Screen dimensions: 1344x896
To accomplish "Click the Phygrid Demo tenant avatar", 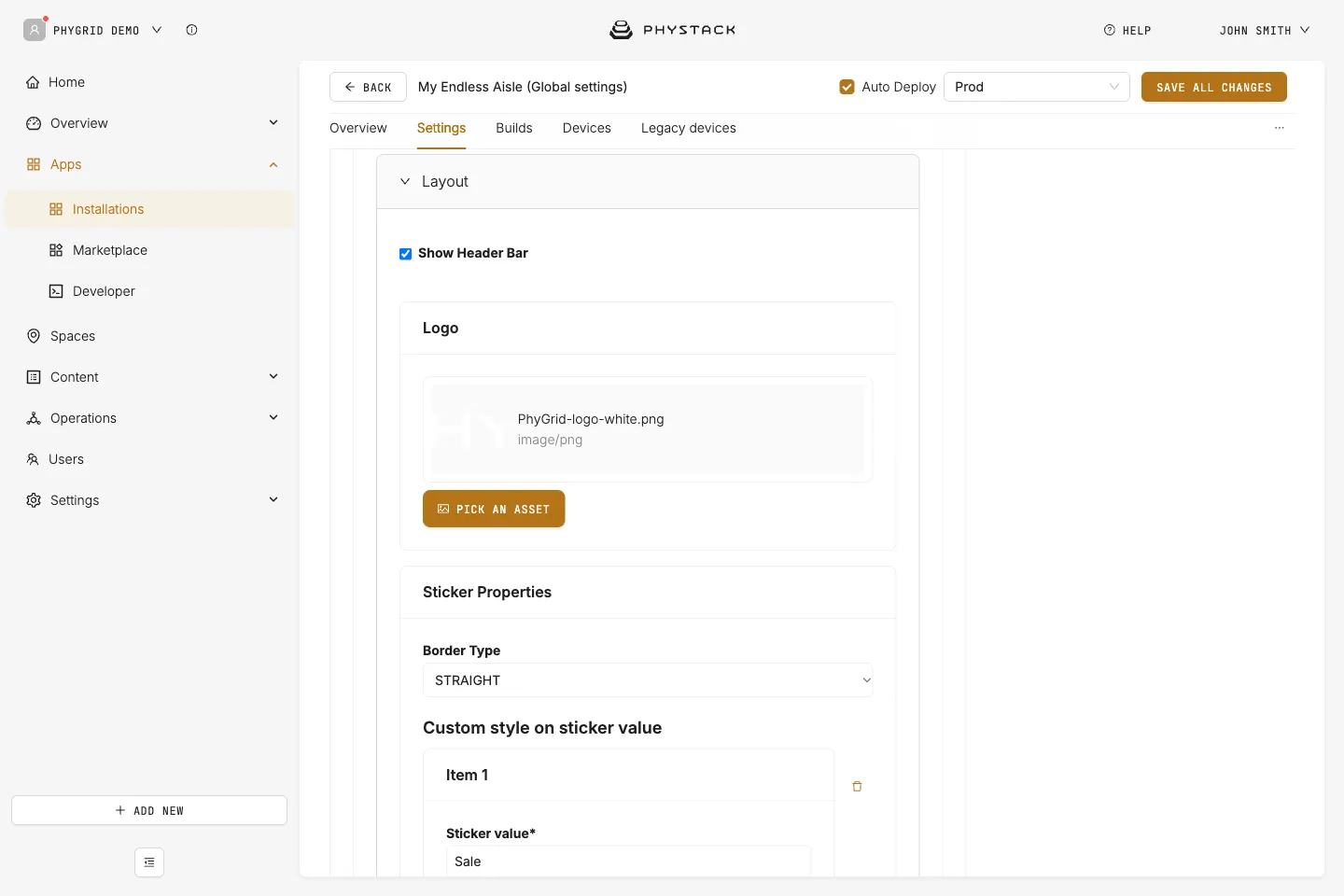I will (x=35, y=30).
